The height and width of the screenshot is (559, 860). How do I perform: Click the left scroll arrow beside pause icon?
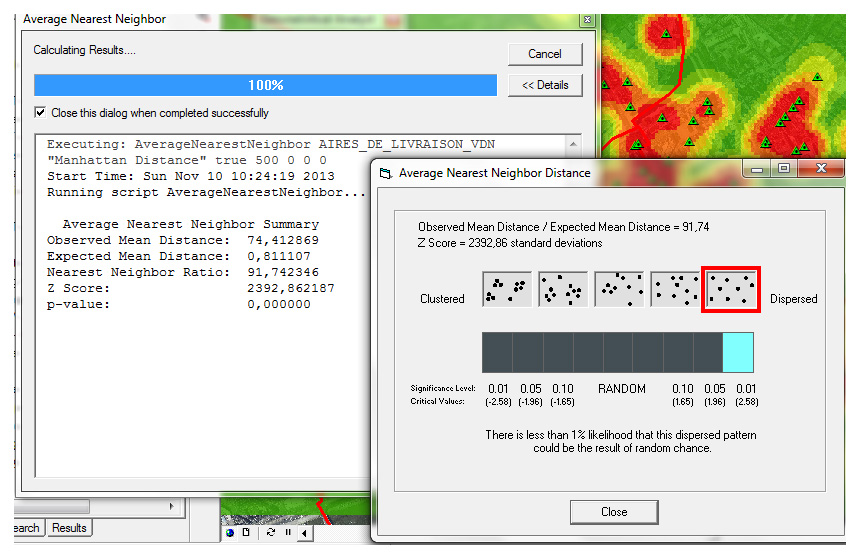pos(304,532)
